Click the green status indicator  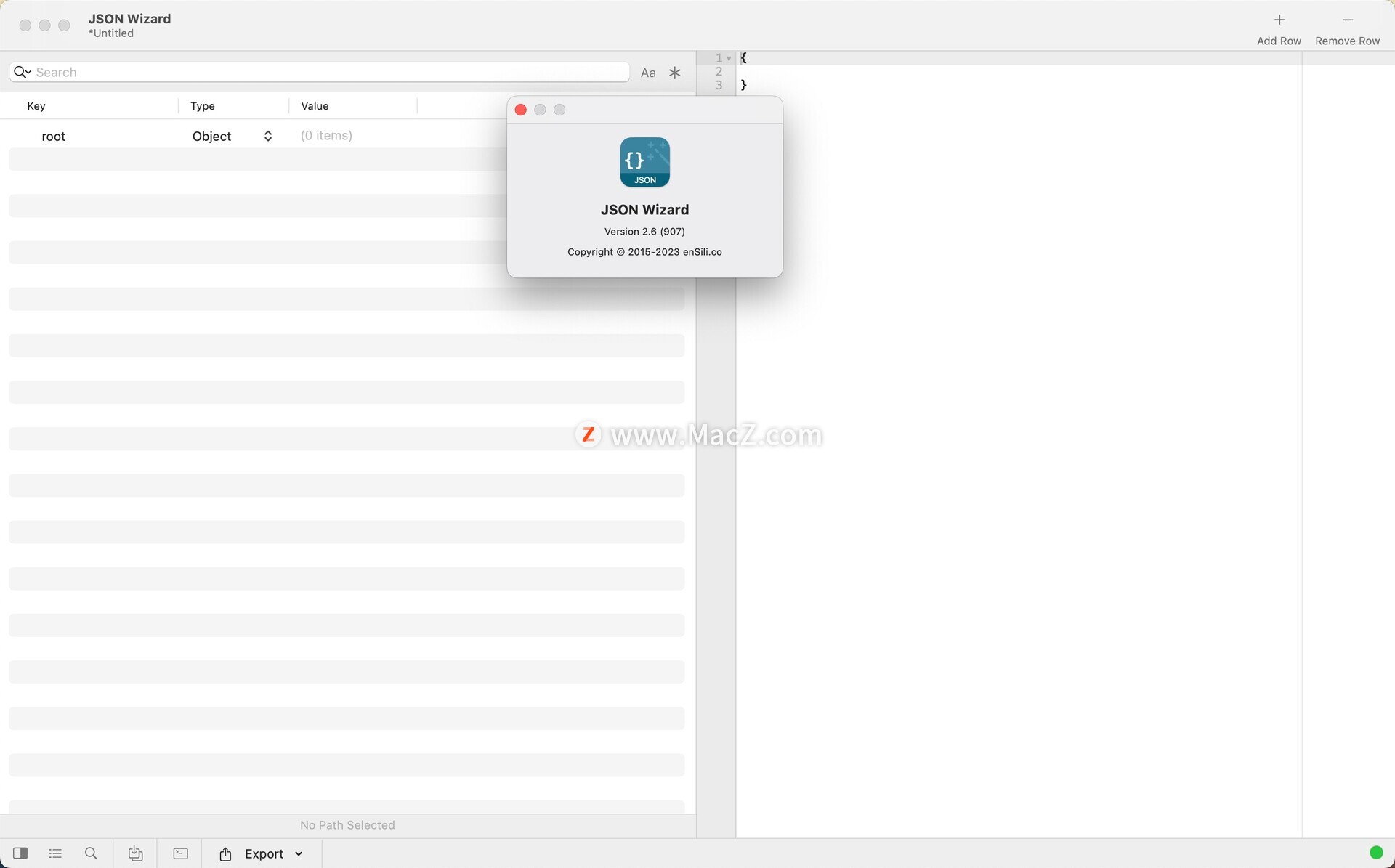pos(1375,853)
